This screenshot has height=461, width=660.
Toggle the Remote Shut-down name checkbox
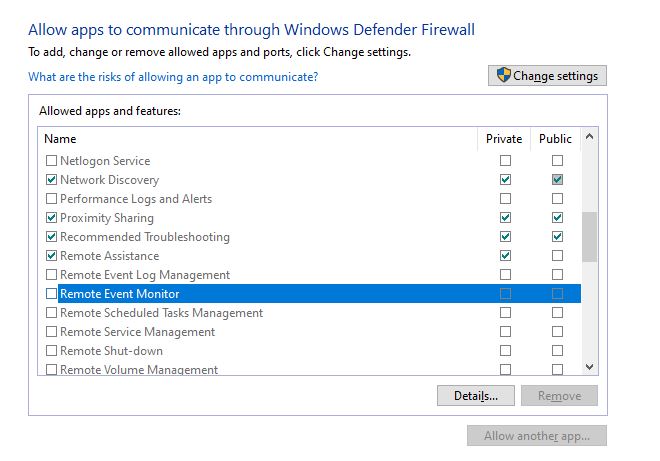(51, 351)
